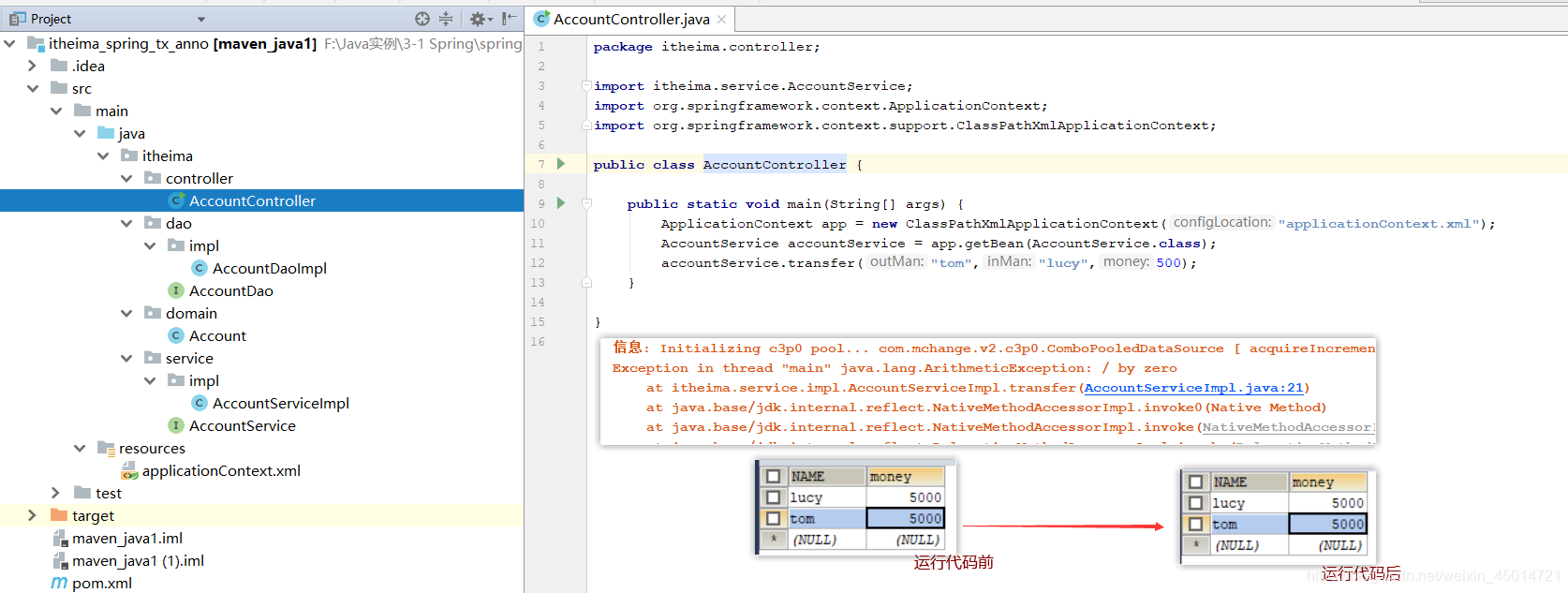Collapse the controller package
This screenshot has width=1568, height=593.
coord(126,178)
